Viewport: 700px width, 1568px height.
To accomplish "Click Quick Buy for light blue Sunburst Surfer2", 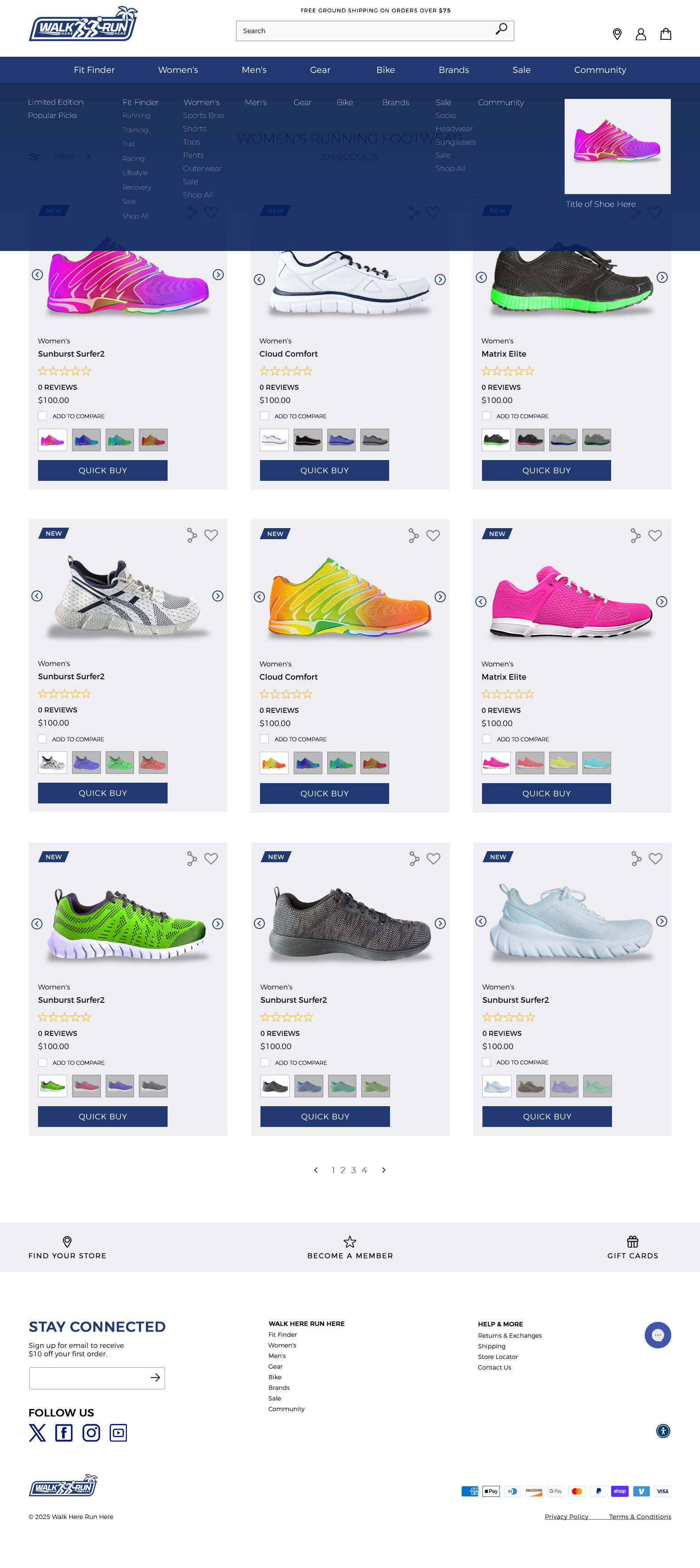I will [547, 1116].
